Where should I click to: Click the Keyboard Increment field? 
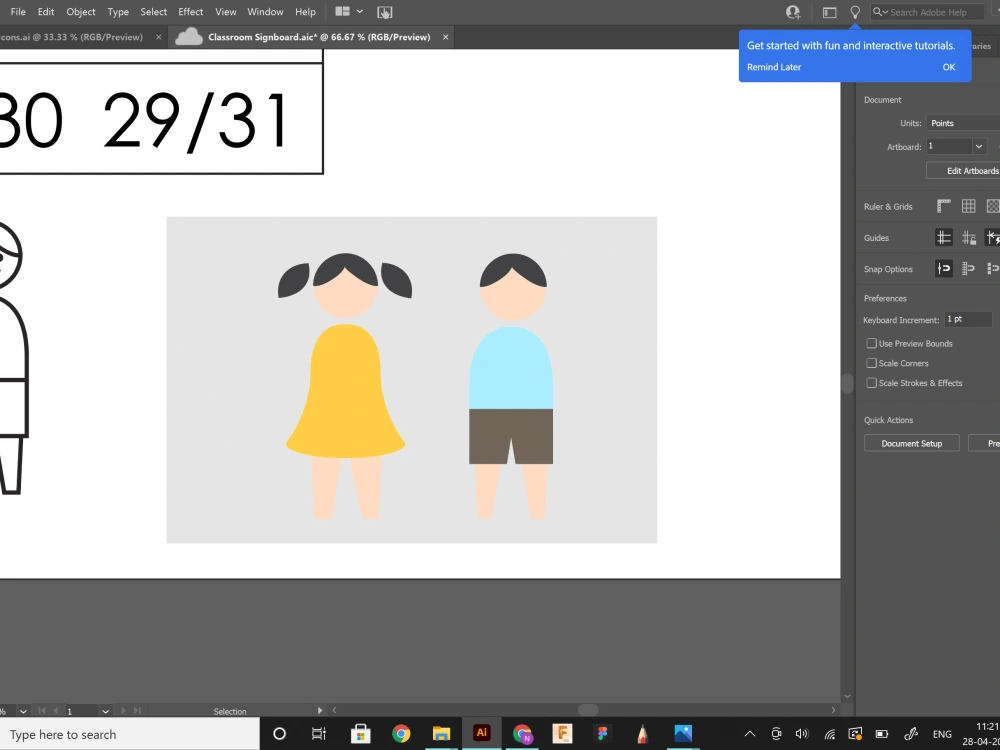[x=967, y=320]
